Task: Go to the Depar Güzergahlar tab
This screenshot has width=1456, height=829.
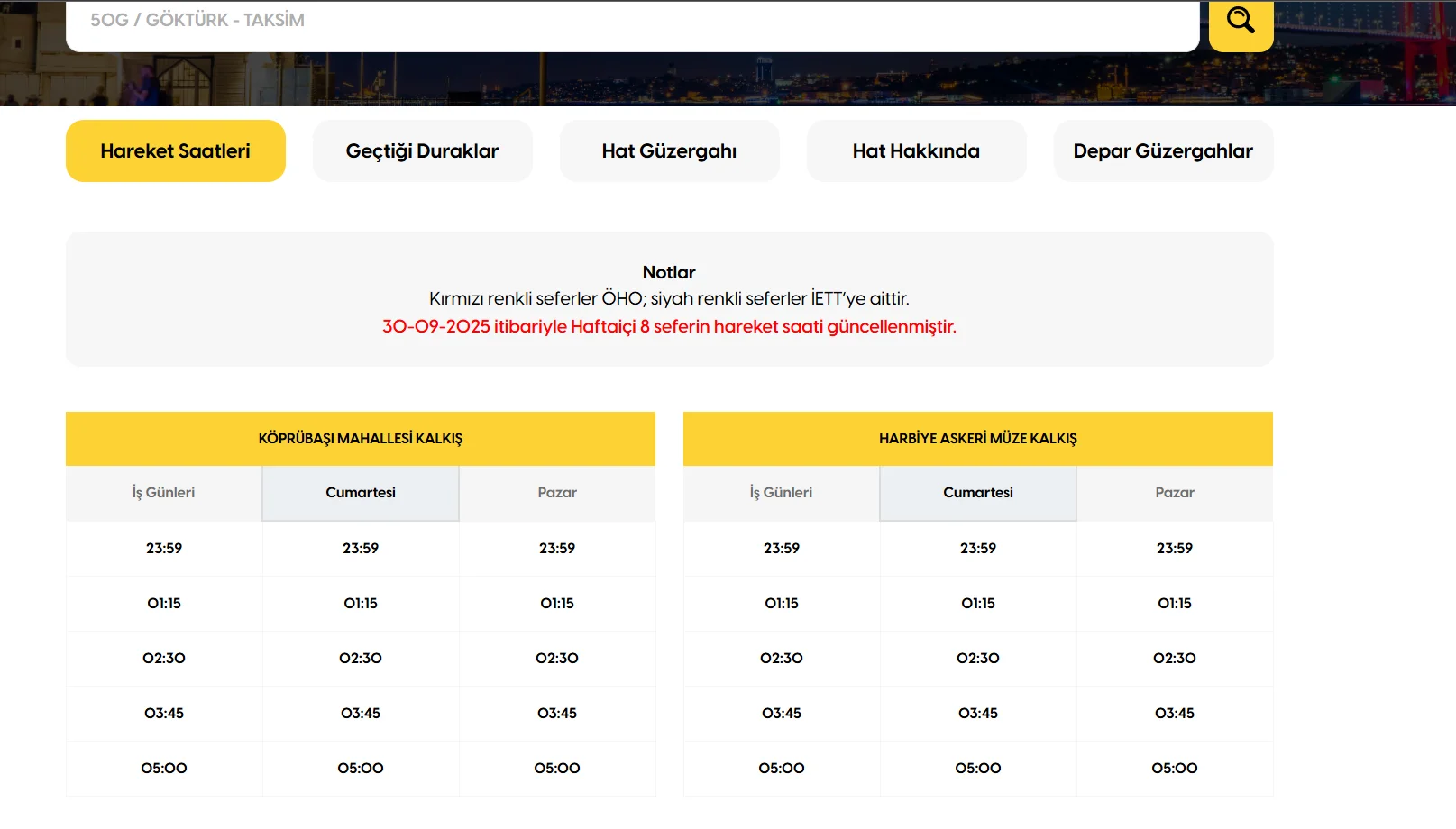Action: [x=1163, y=151]
